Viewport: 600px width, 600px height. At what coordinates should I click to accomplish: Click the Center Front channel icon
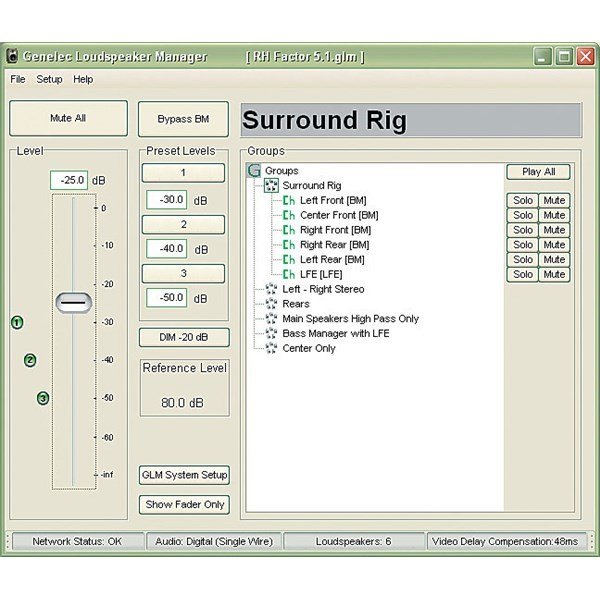click(x=289, y=215)
